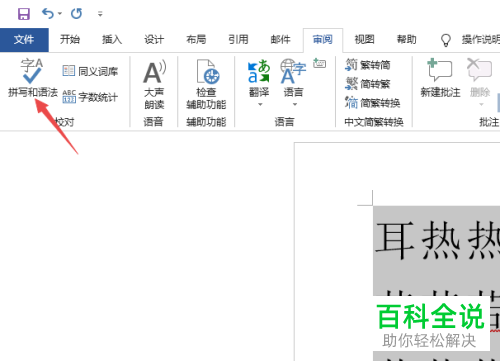Expand the 删除 comment dropdown arrow

tap(481, 104)
